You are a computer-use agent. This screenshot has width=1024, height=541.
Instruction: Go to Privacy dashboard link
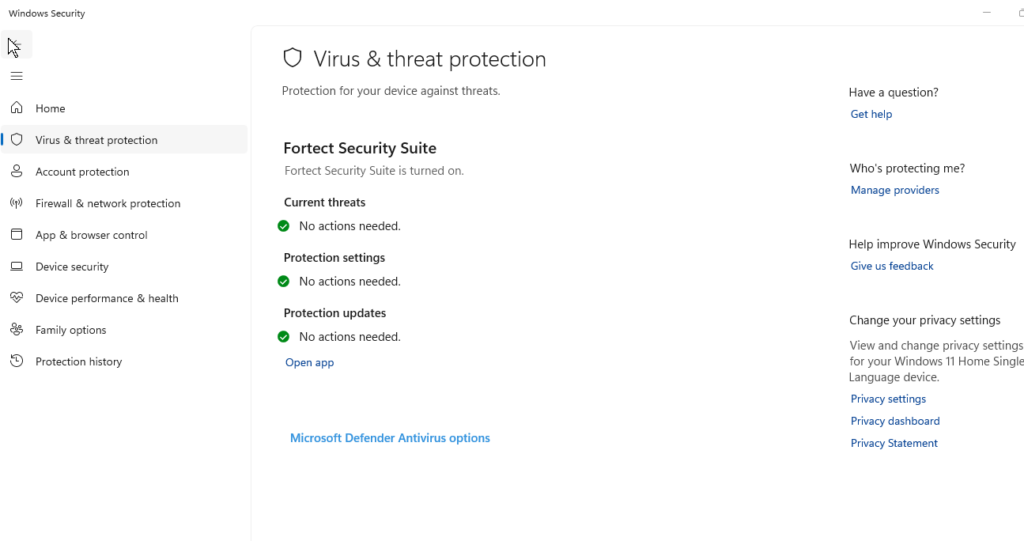tap(895, 421)
